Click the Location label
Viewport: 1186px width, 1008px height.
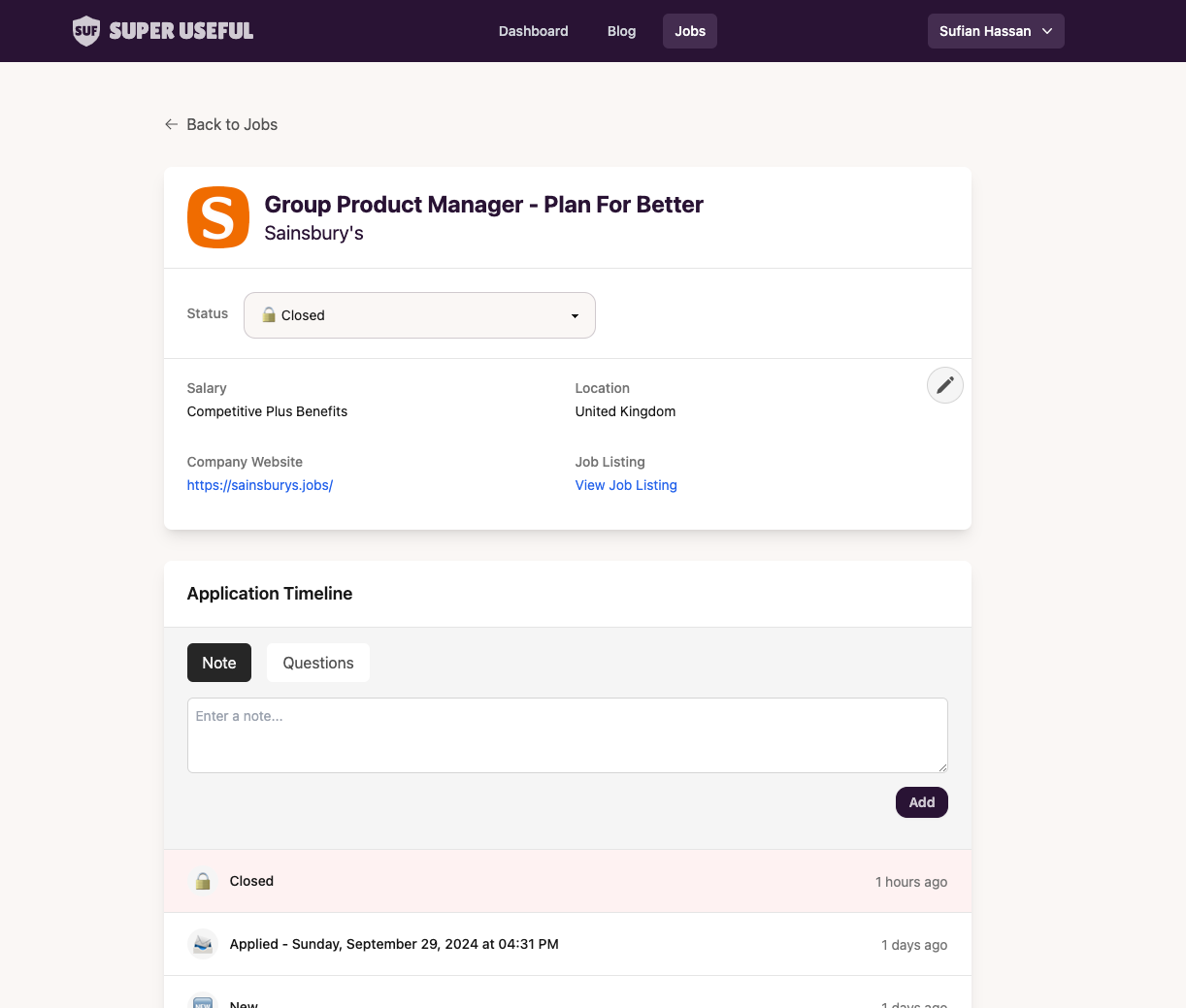[x=603, y=388]
